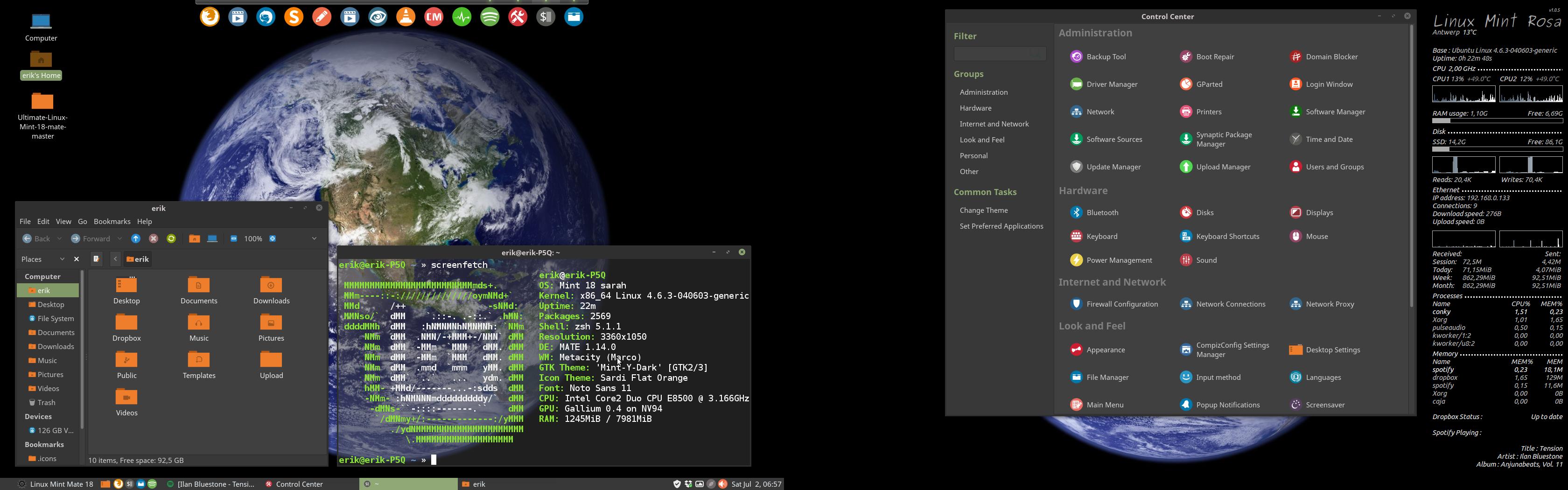Start VLC media player from the dock
Image resolution: width=1568 pixels, height=490 pixels.
pyautogui.click(x=406, y=17)
